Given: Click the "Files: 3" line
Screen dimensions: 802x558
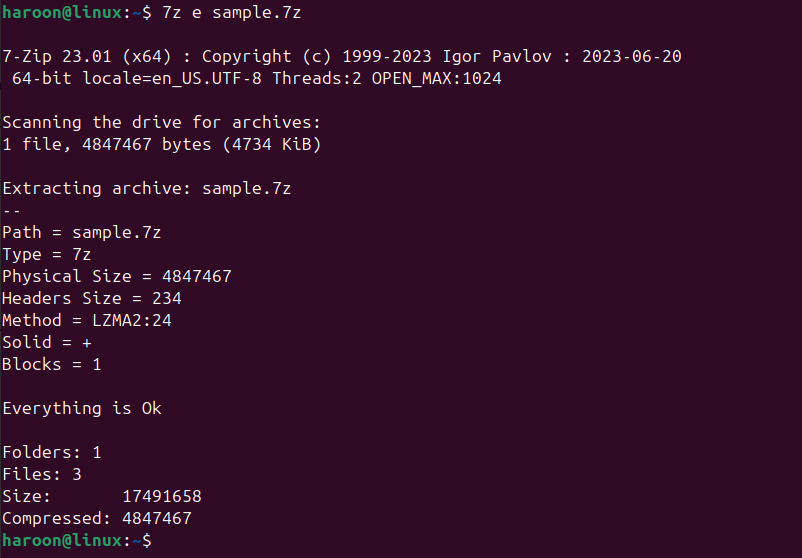Looking at the screenshot, I should pyautogui.click(x=41, y=474).
